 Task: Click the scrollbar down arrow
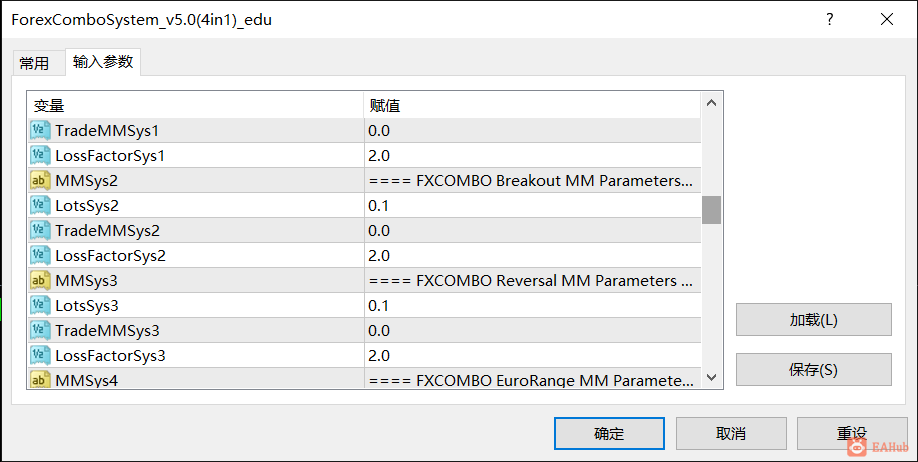point(711,378)
